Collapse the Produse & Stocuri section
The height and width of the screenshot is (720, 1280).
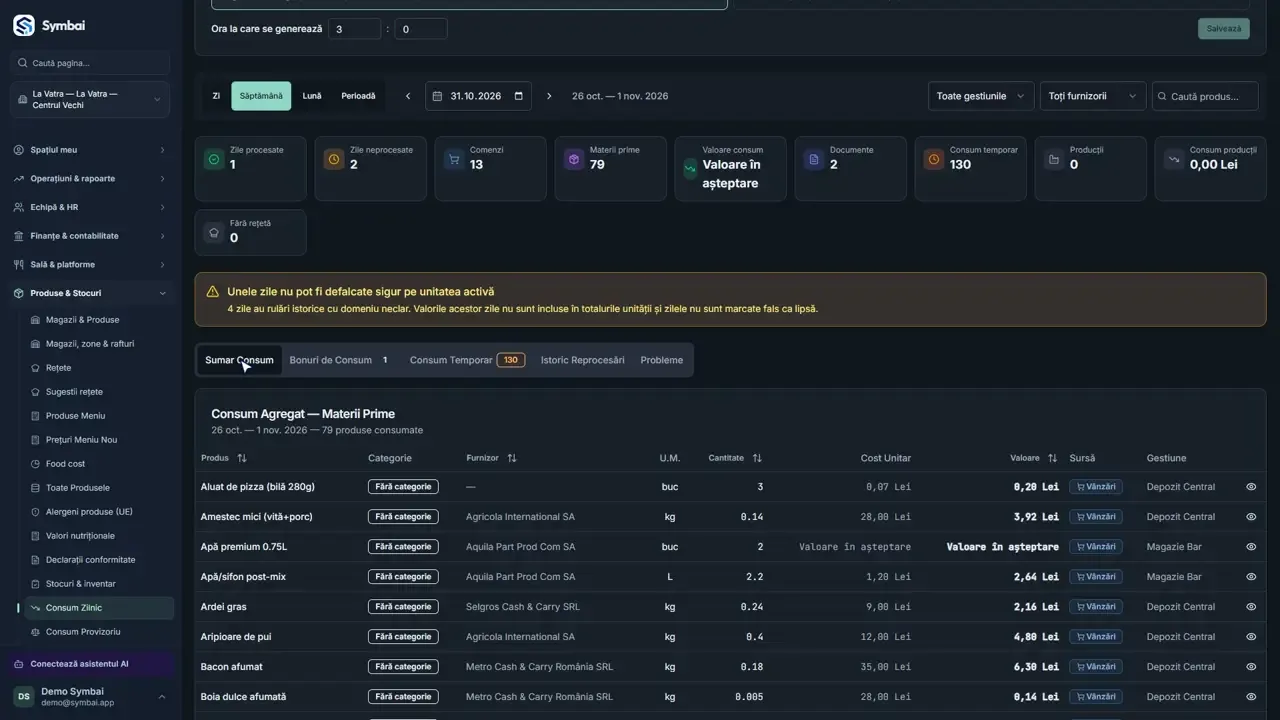click(90, 293)
